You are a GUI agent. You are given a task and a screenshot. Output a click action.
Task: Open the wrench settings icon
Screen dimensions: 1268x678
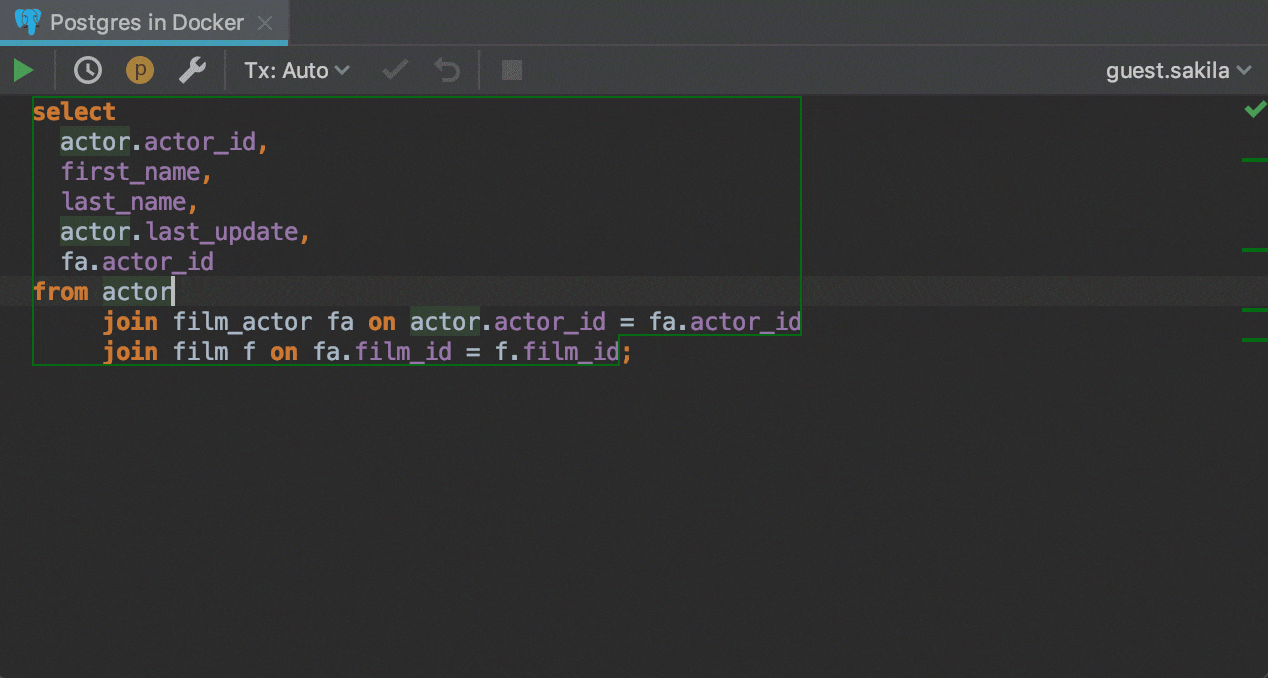pos(192,70)
